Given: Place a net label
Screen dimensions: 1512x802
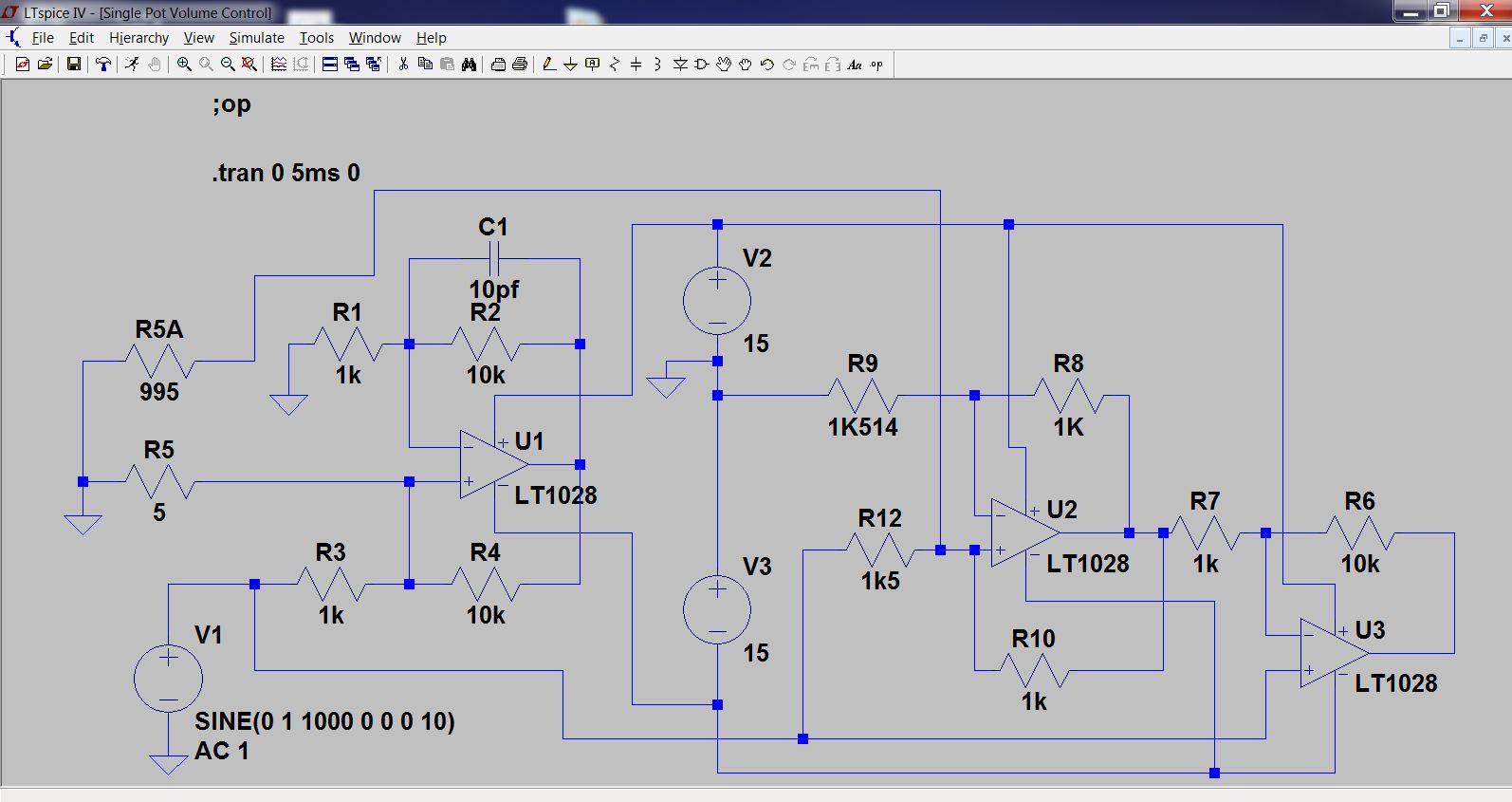Looking at the screenshot, I should (x=593, y=65).
